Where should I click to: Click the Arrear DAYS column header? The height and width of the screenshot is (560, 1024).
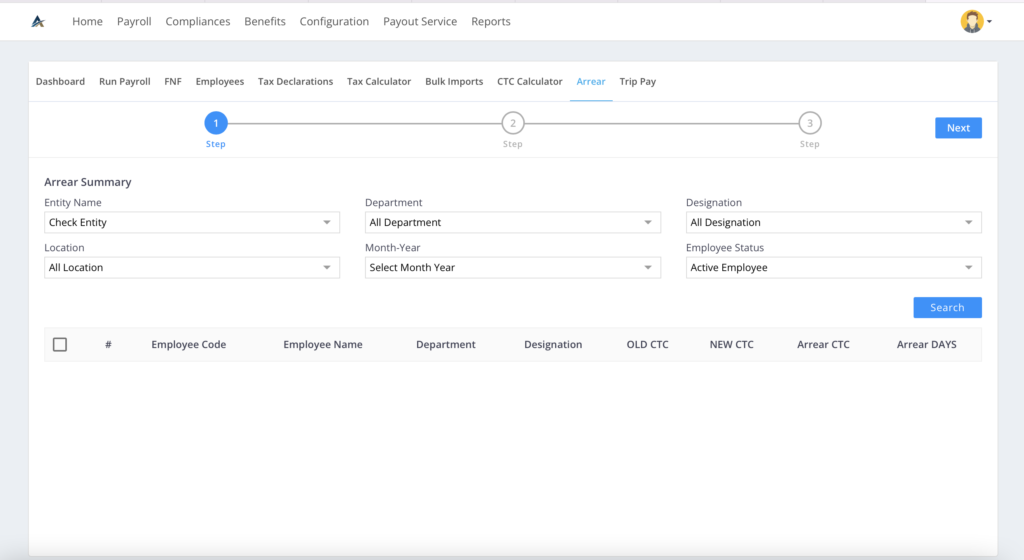pyautogui.click(x=927, y=345)
